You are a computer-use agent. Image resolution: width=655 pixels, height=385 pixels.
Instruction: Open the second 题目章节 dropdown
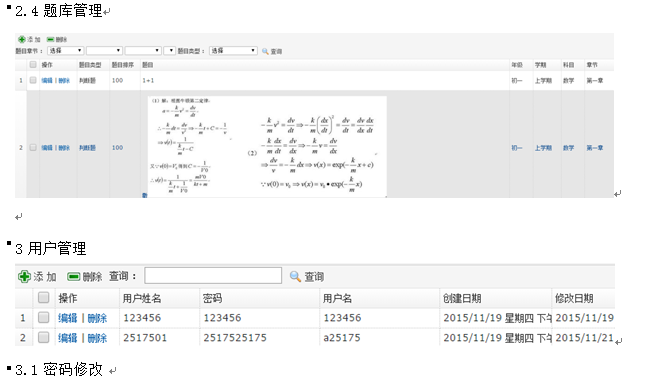pyautogui.click(x=104, y=51)
